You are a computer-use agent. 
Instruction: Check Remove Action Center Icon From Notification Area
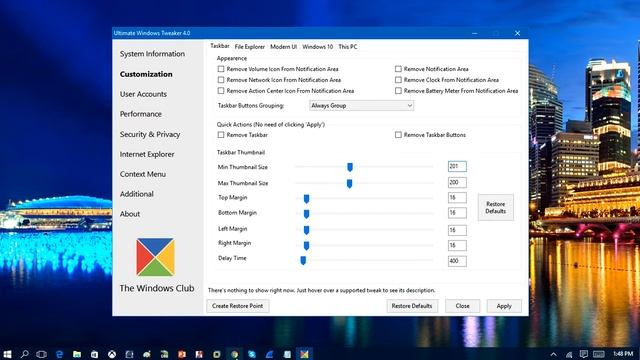pyautogui.click(x=221, y=91)
